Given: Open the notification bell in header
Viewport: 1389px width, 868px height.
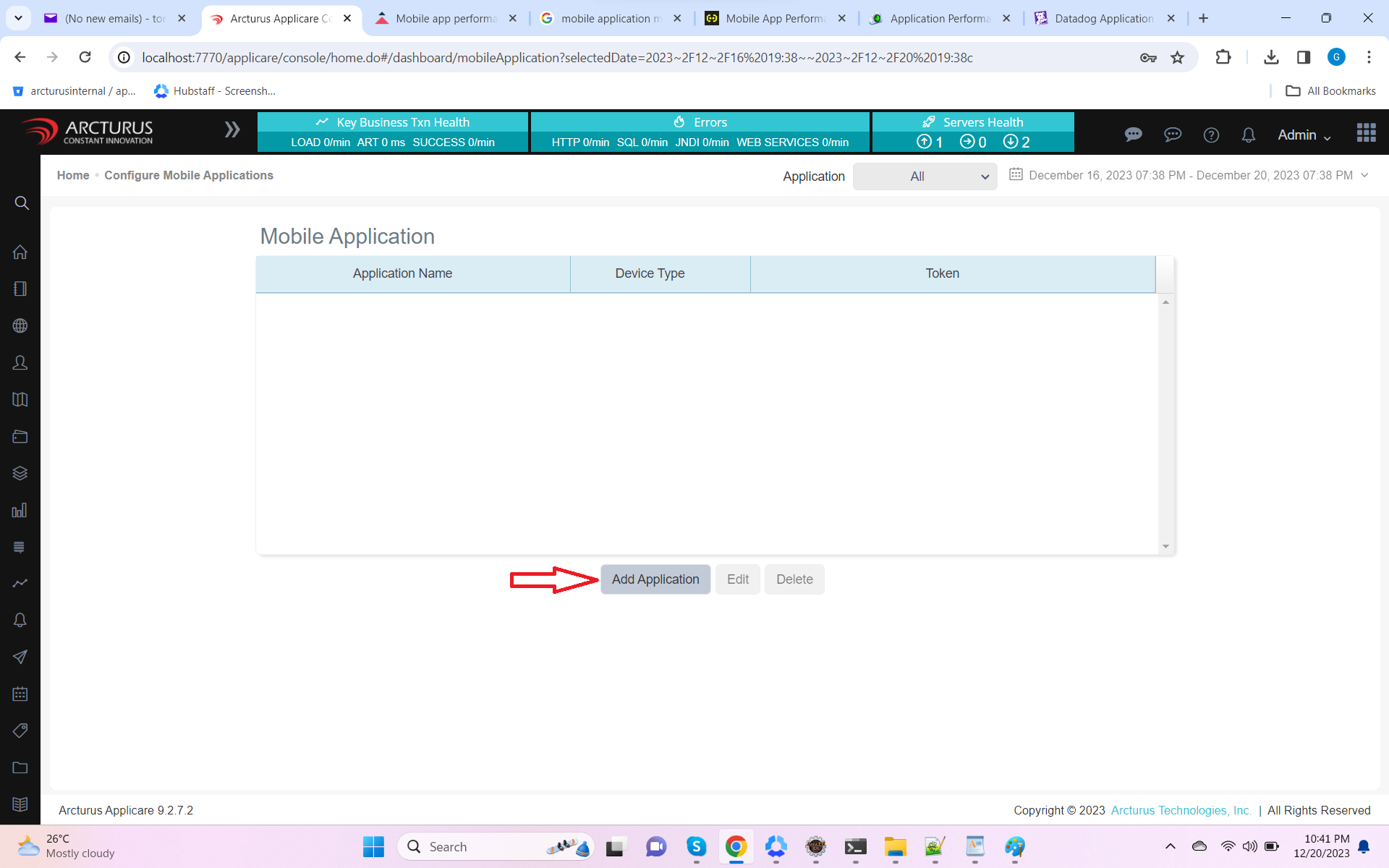Looking at the screenshot, I should pyautogui.click(x=1248, y=135).
